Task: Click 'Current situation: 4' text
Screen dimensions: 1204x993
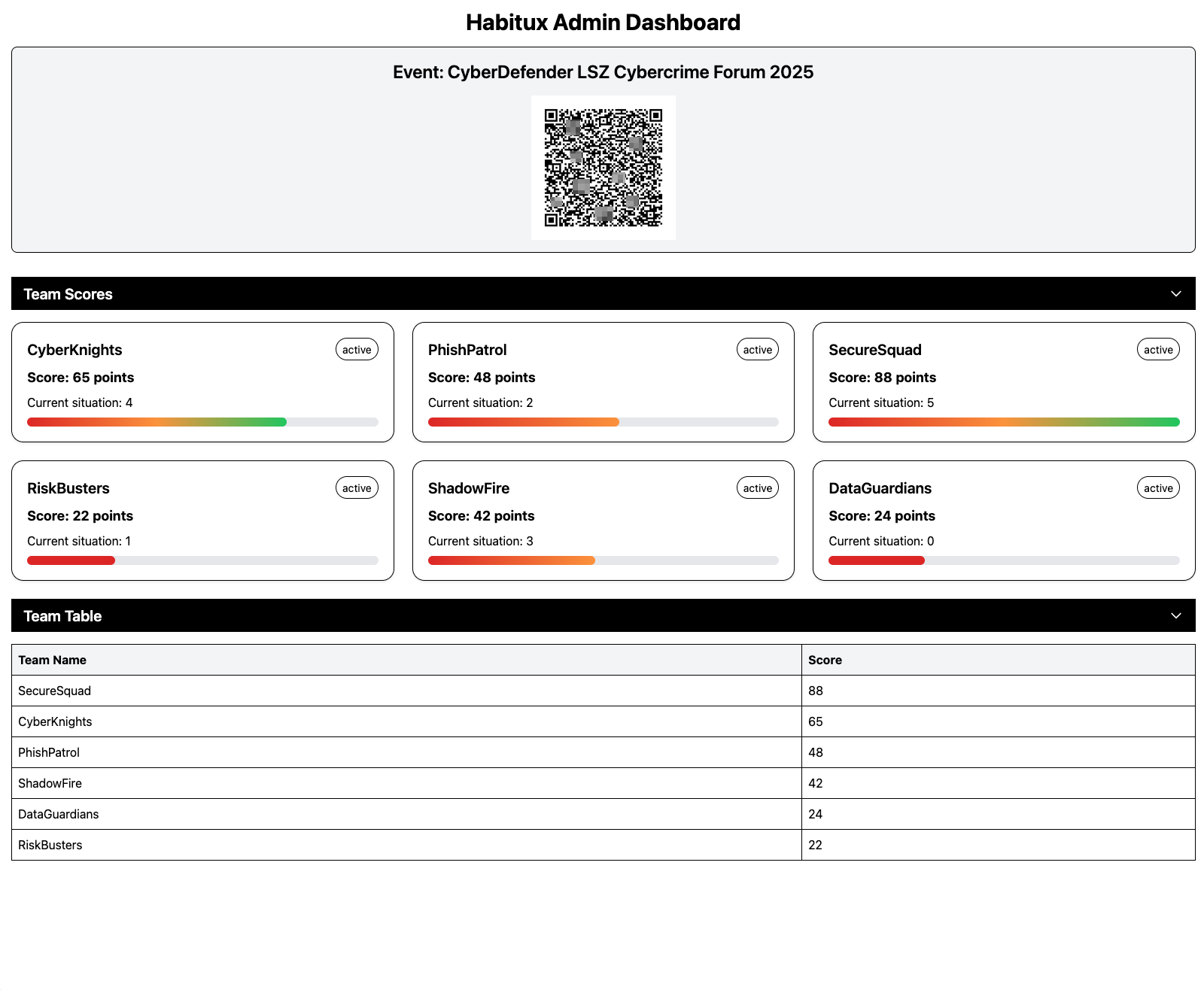Action: [x=80, y=402]
